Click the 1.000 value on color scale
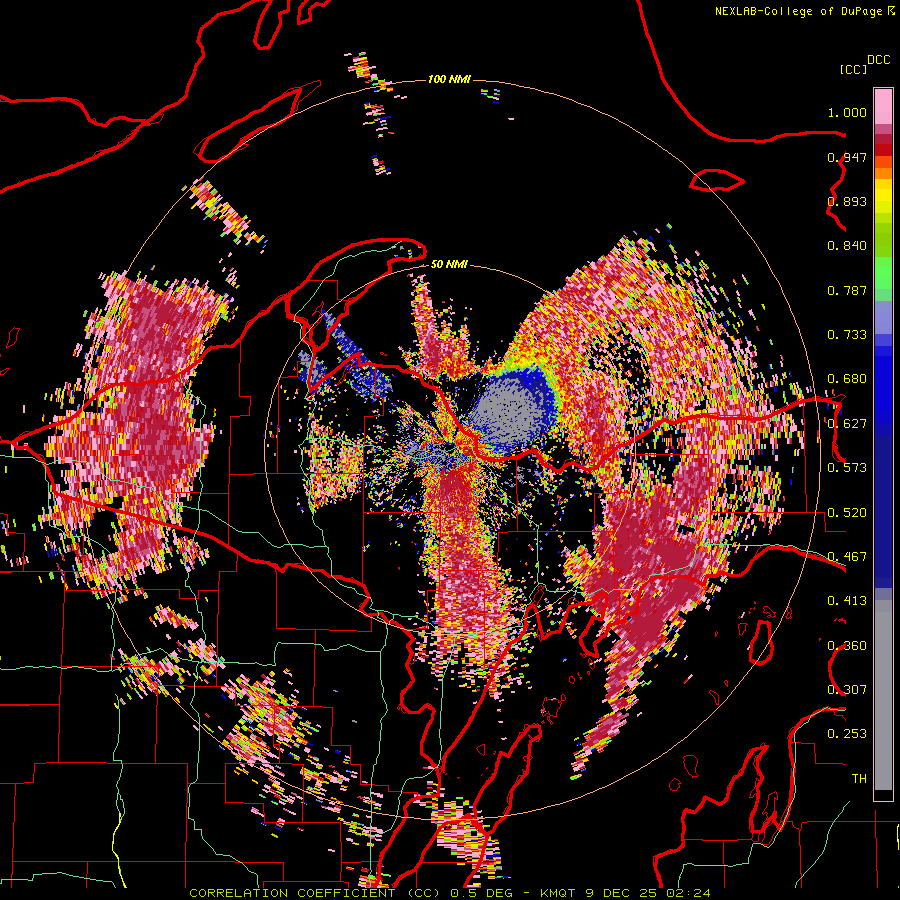The height and width of the screenshot is (900, 900). (x=847, y=112)
